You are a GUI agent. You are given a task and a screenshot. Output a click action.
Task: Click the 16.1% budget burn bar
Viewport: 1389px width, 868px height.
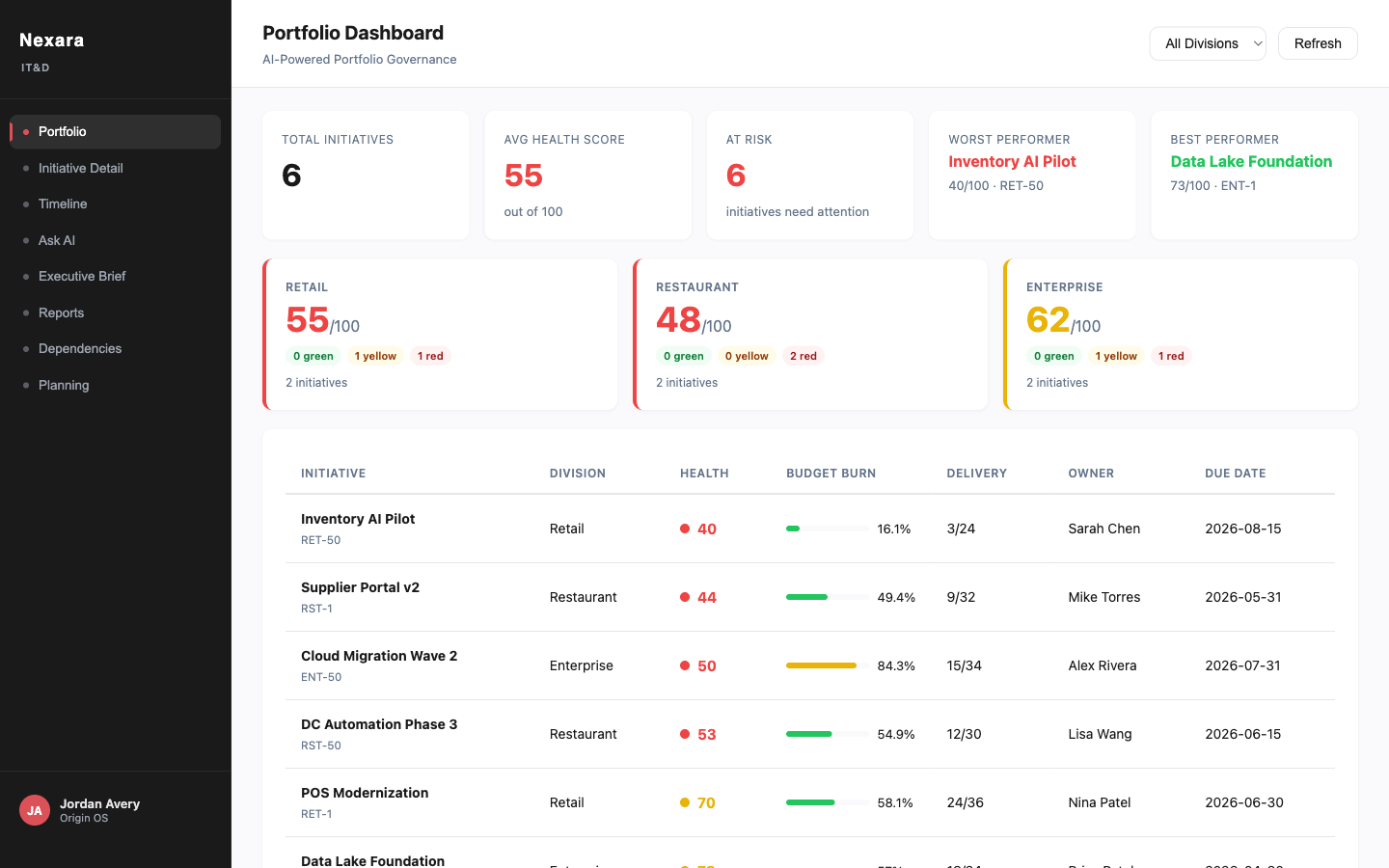point(828,529)
